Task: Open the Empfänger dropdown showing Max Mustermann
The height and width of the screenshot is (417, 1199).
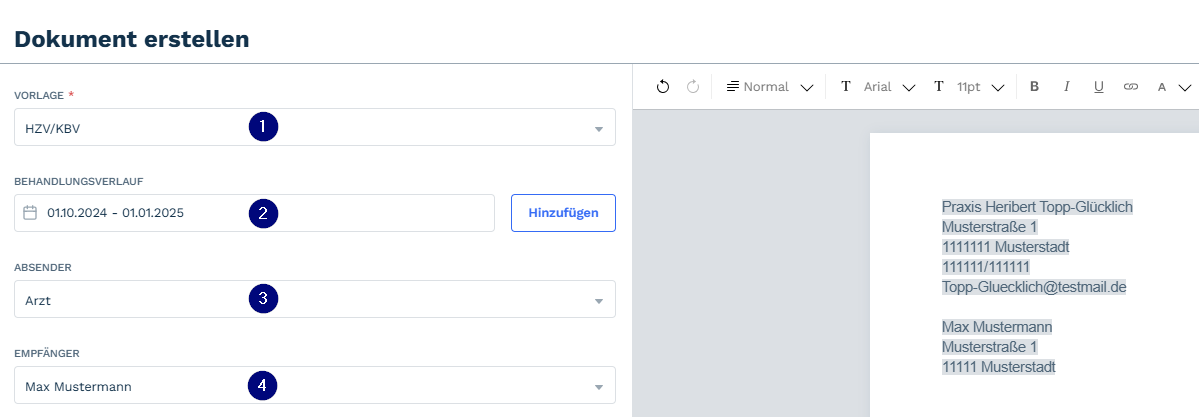Action: (x=314, y=385)
